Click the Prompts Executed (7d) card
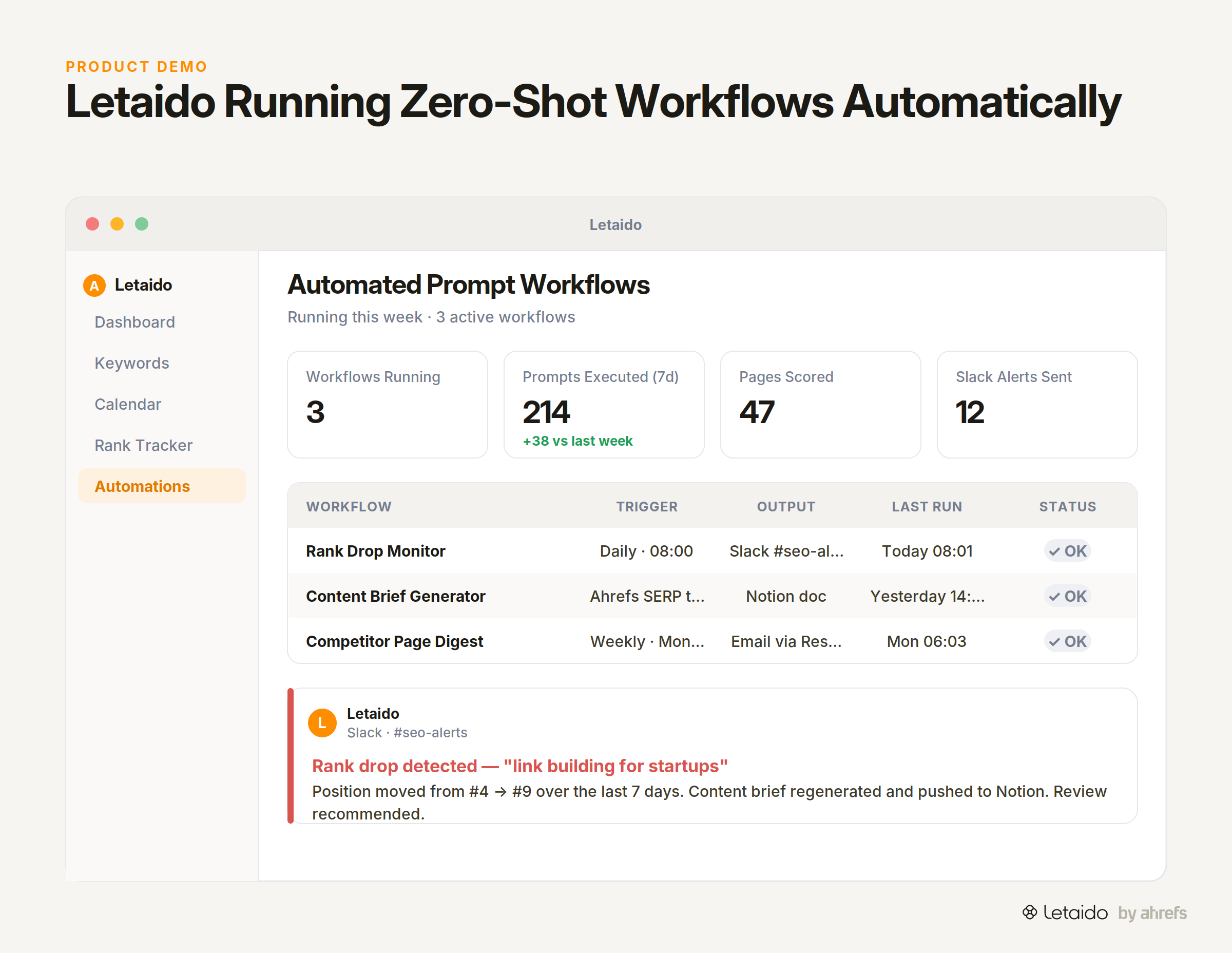The width and height of the screenshot is (1232, 953). click(604, 405)
